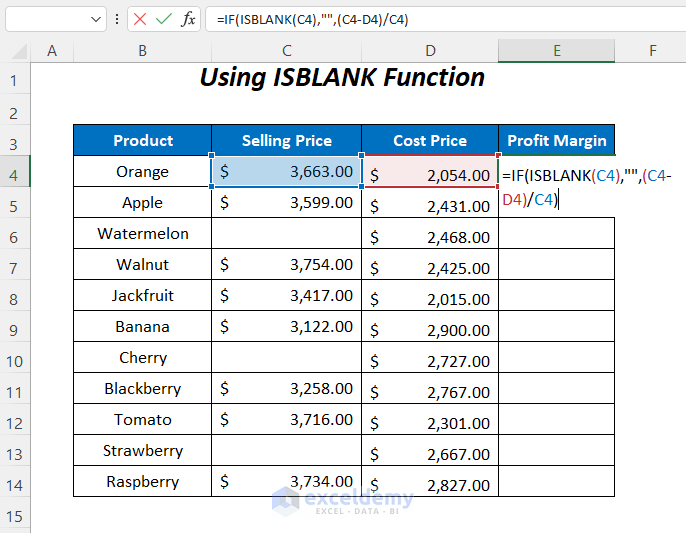The image size is (686, 533).
Task: Click the Profit Margin header cell
Action: [556, 140]
